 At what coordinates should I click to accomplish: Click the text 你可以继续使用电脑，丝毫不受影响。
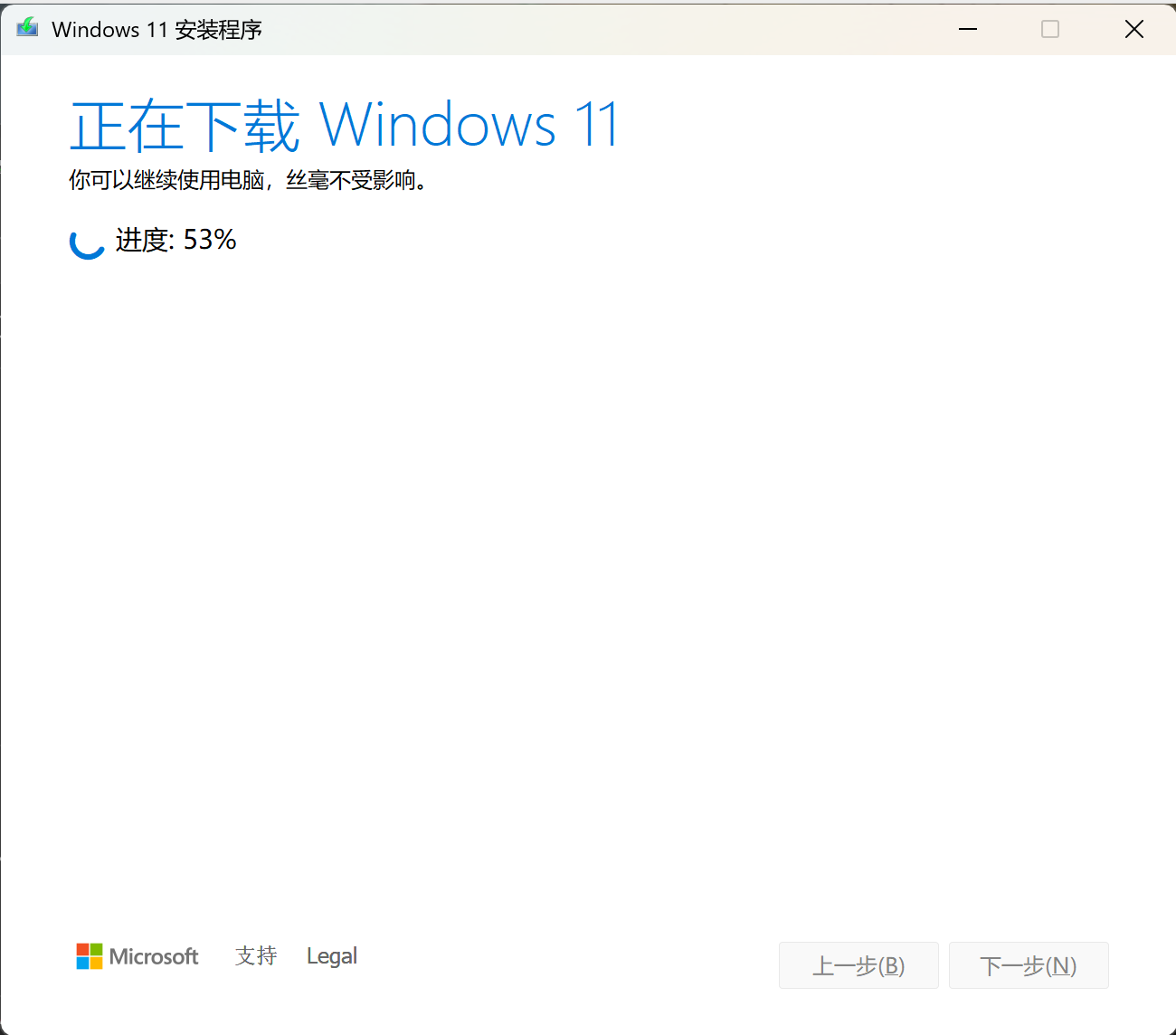(249, 180)
